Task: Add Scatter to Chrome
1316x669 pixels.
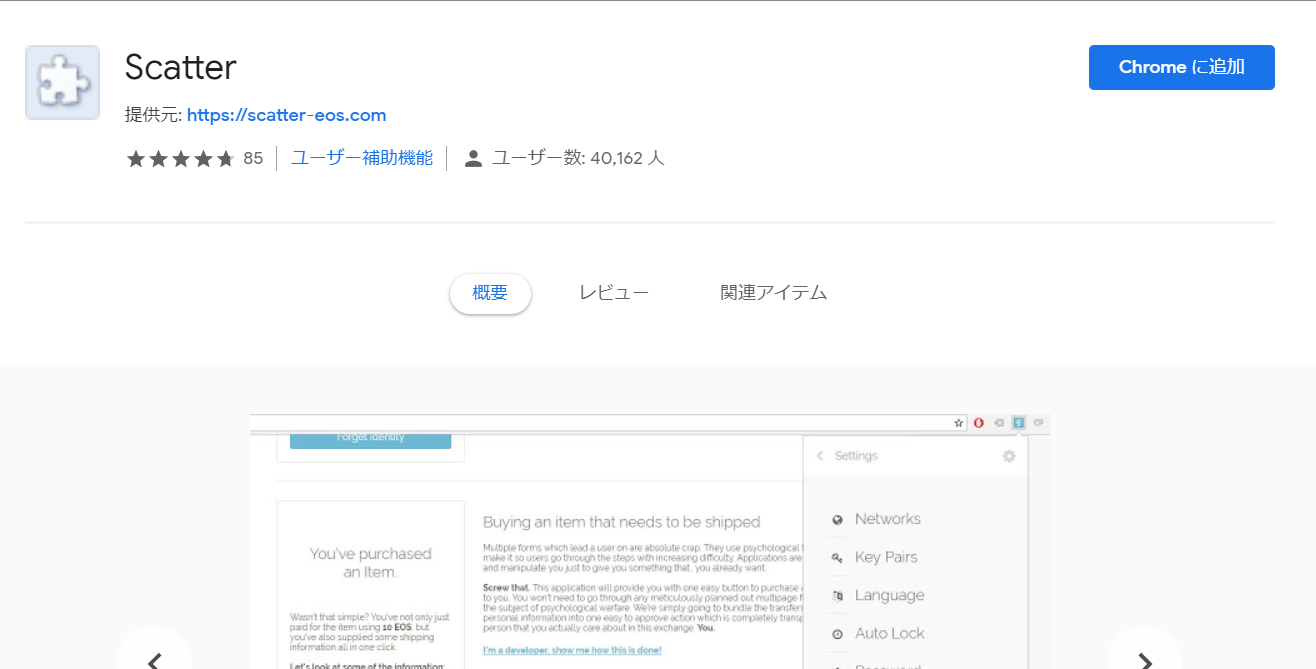Action: click(1181, 67)
